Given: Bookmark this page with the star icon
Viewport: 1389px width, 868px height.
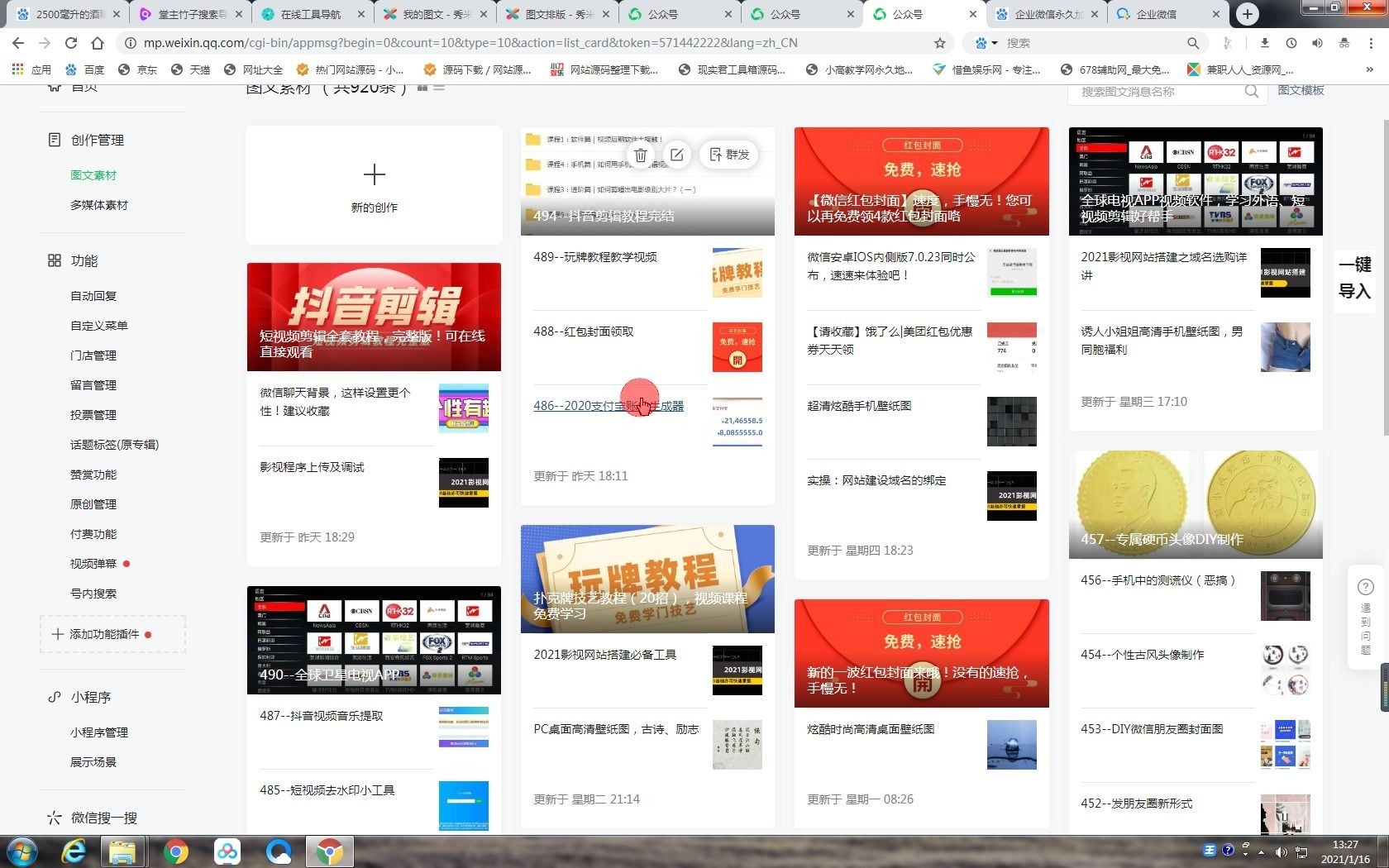Looking at the screenshot, I should click(x=940, y=43).
